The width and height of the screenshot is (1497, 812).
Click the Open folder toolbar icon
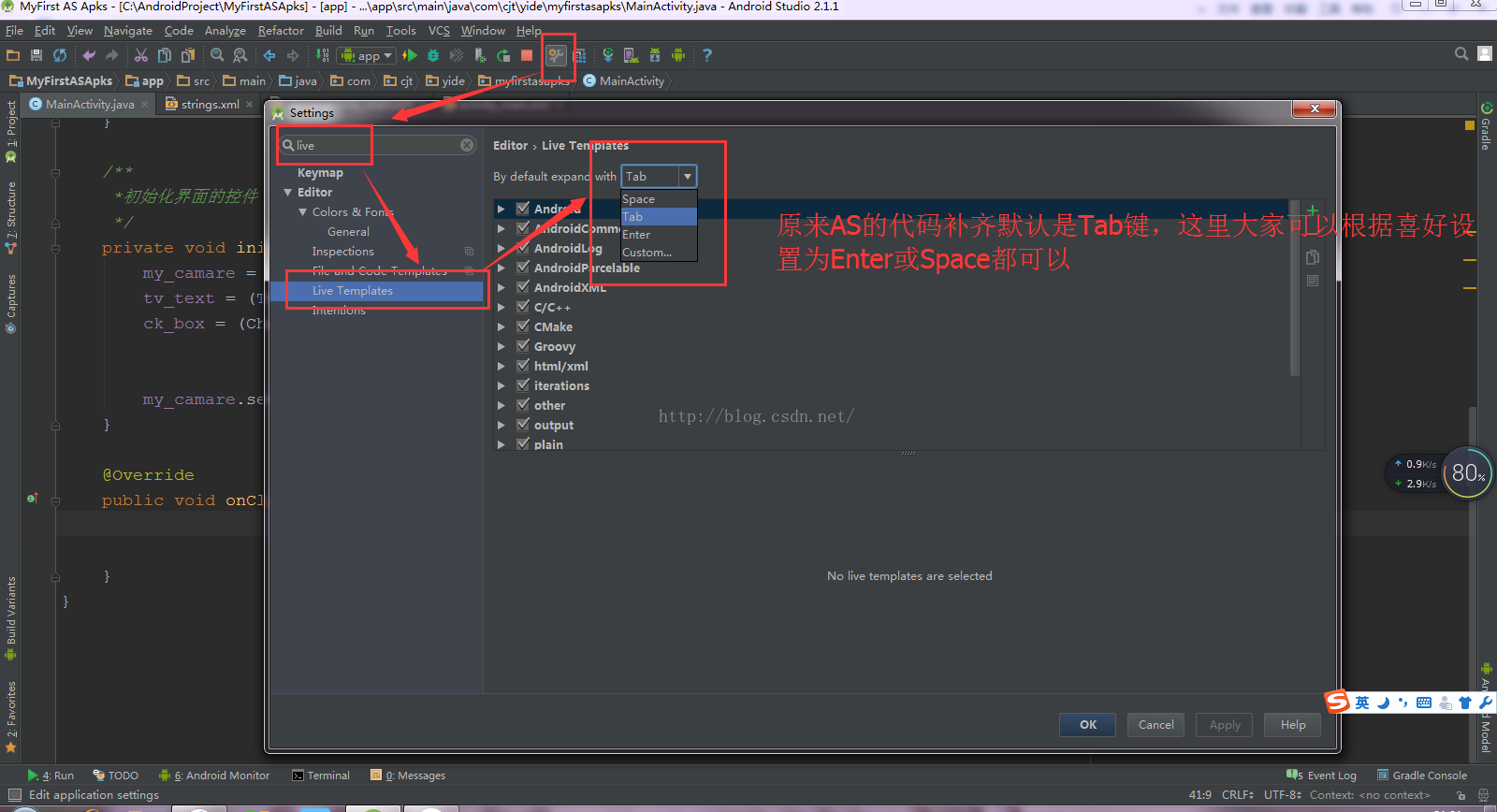(x=13, y=55)
